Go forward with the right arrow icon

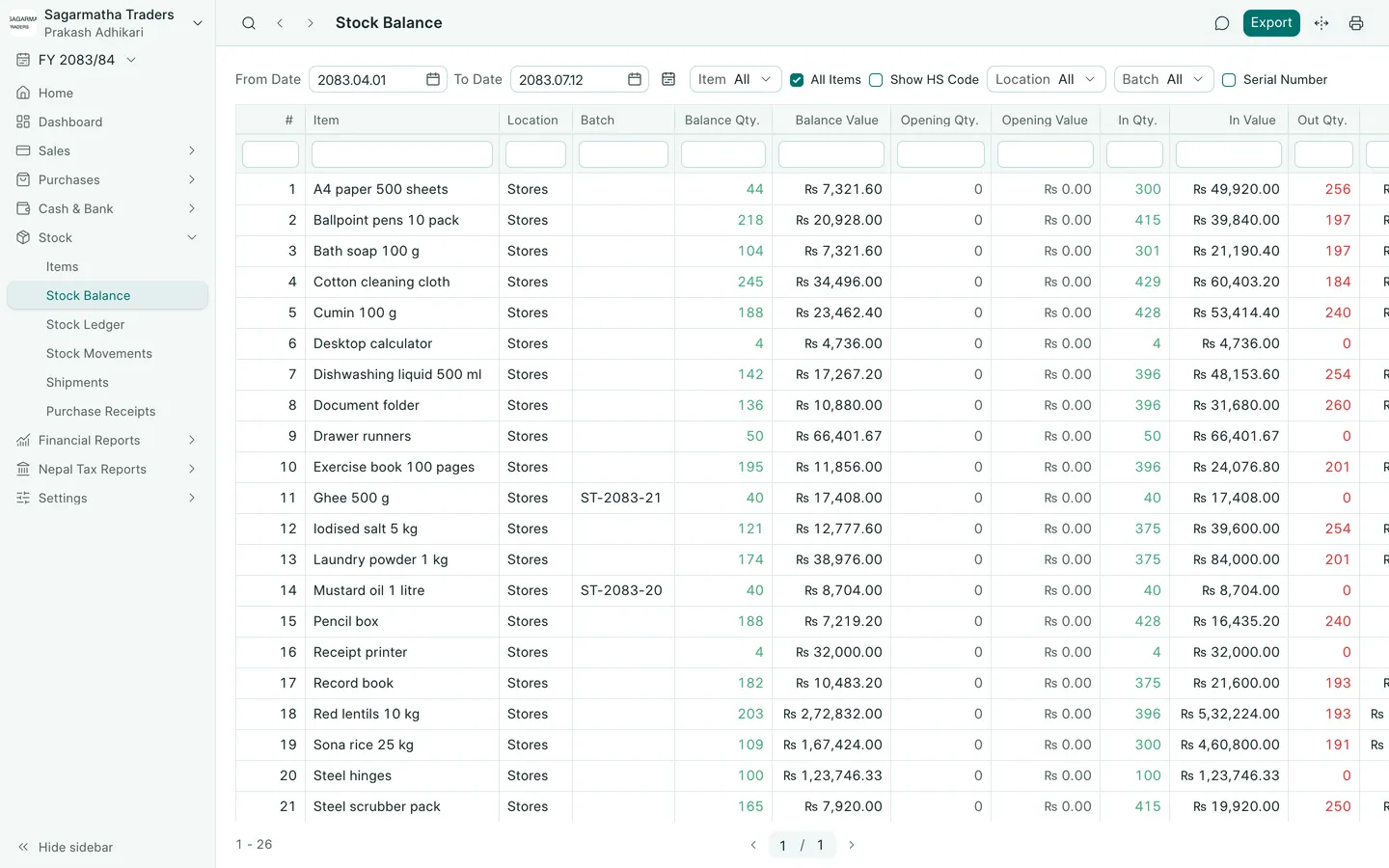[311, 23]
